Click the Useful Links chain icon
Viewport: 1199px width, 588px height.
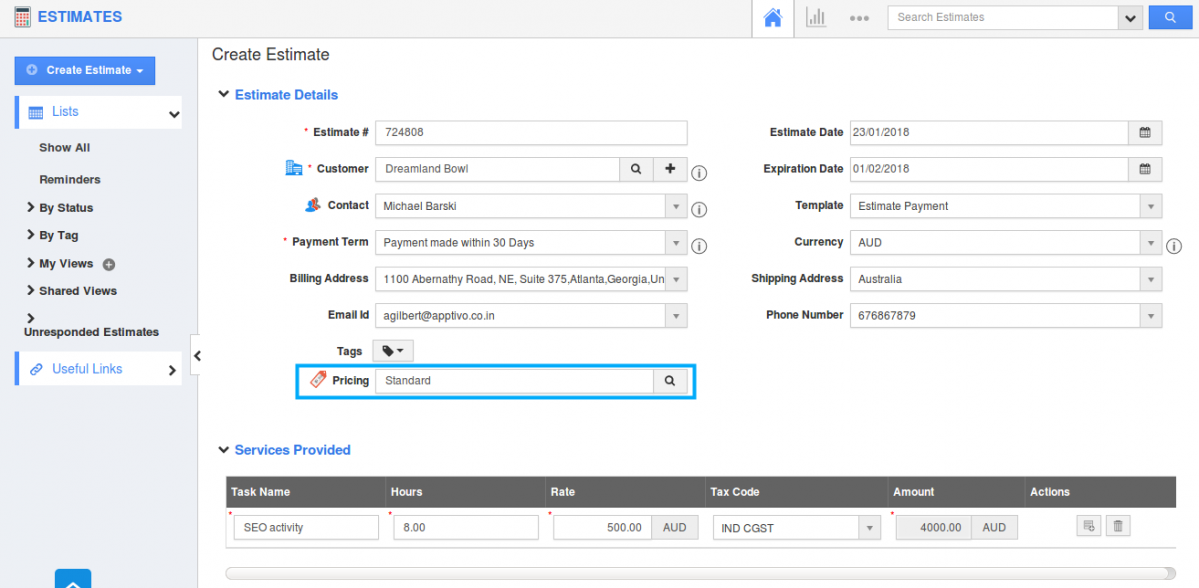tap(36, 369)
